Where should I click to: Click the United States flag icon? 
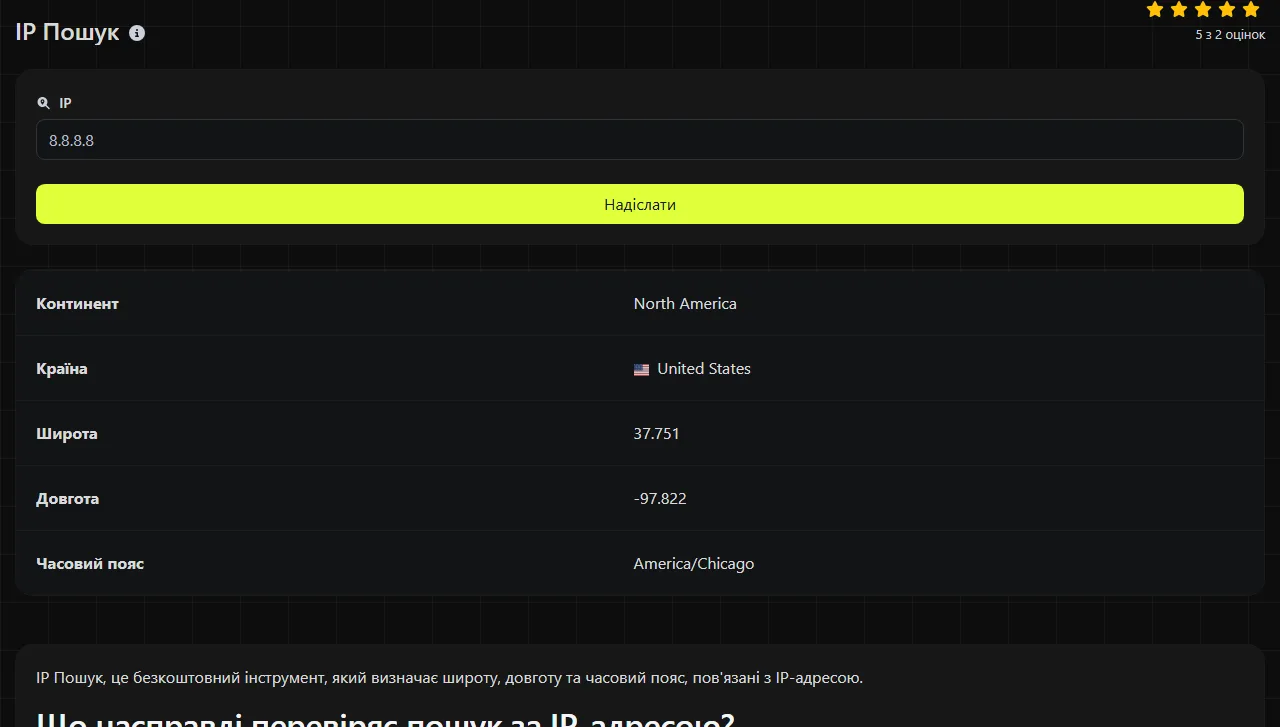pyautogui.click(x=642, y=369)
